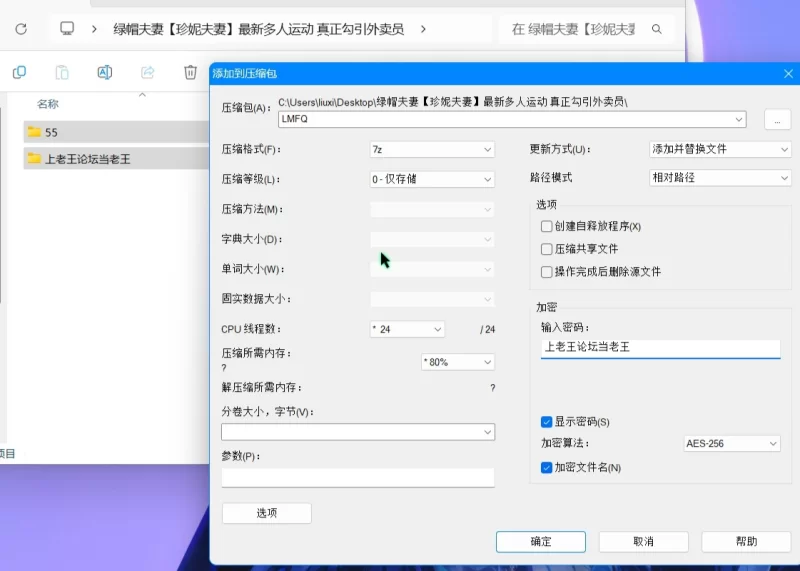Click the folder path in Explorer address bar

(259, 29)
